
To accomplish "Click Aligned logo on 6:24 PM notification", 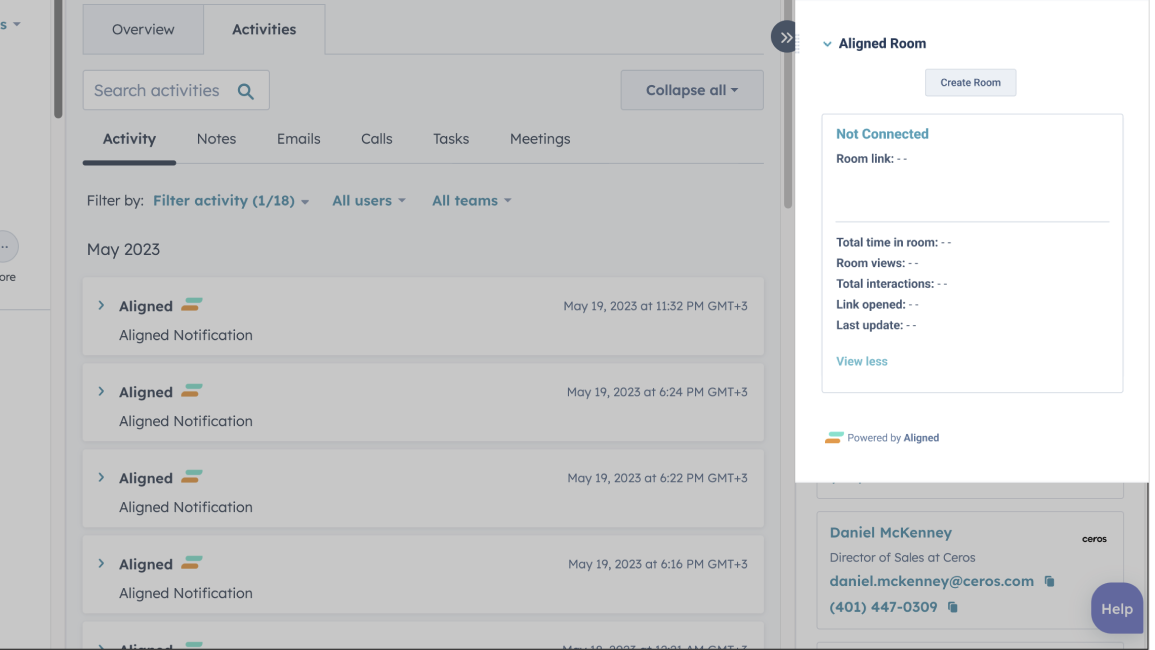I will (x=192, y=391).
